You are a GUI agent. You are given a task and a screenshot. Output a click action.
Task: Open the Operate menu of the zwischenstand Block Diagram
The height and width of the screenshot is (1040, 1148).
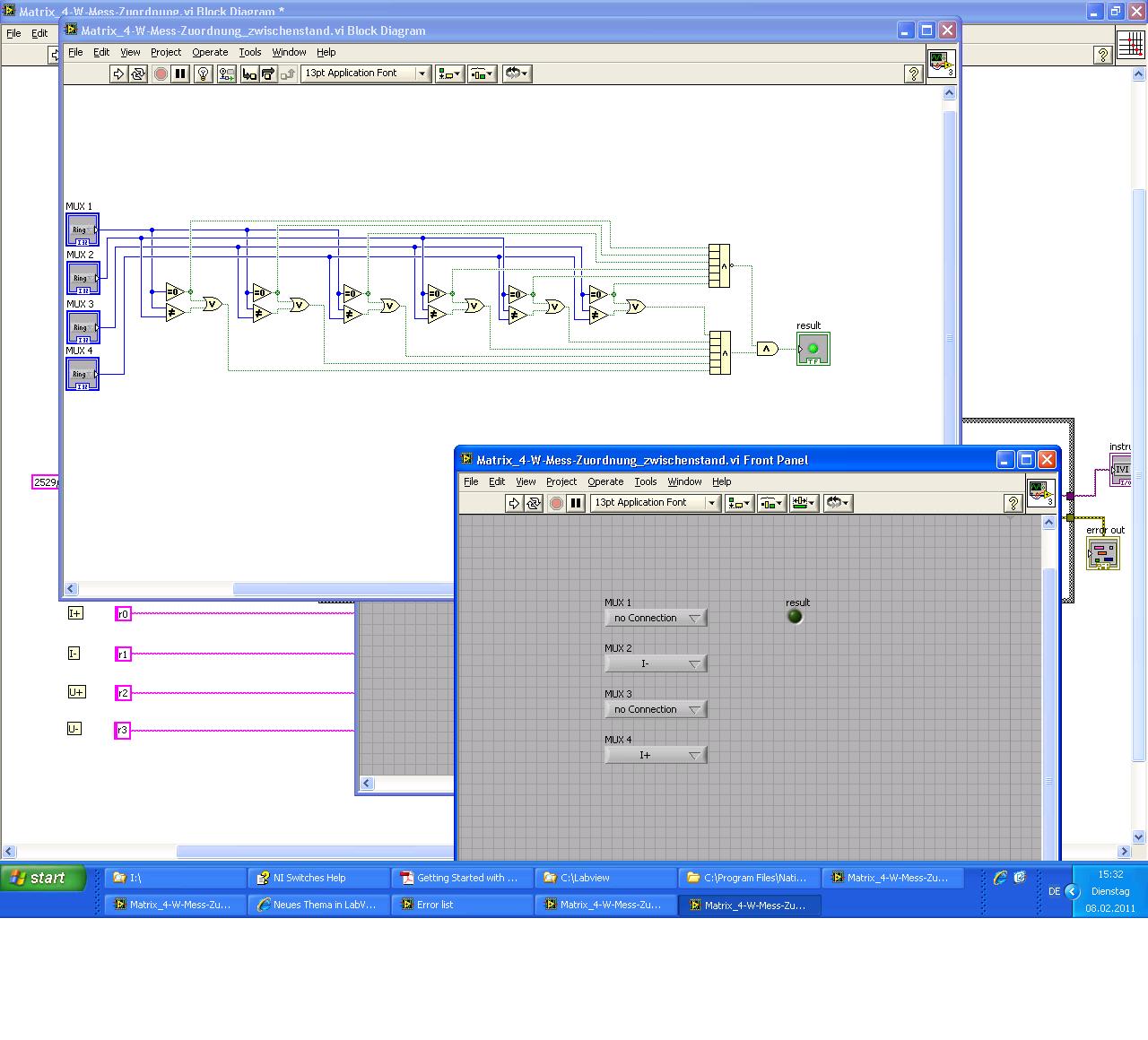click(210, 52)
